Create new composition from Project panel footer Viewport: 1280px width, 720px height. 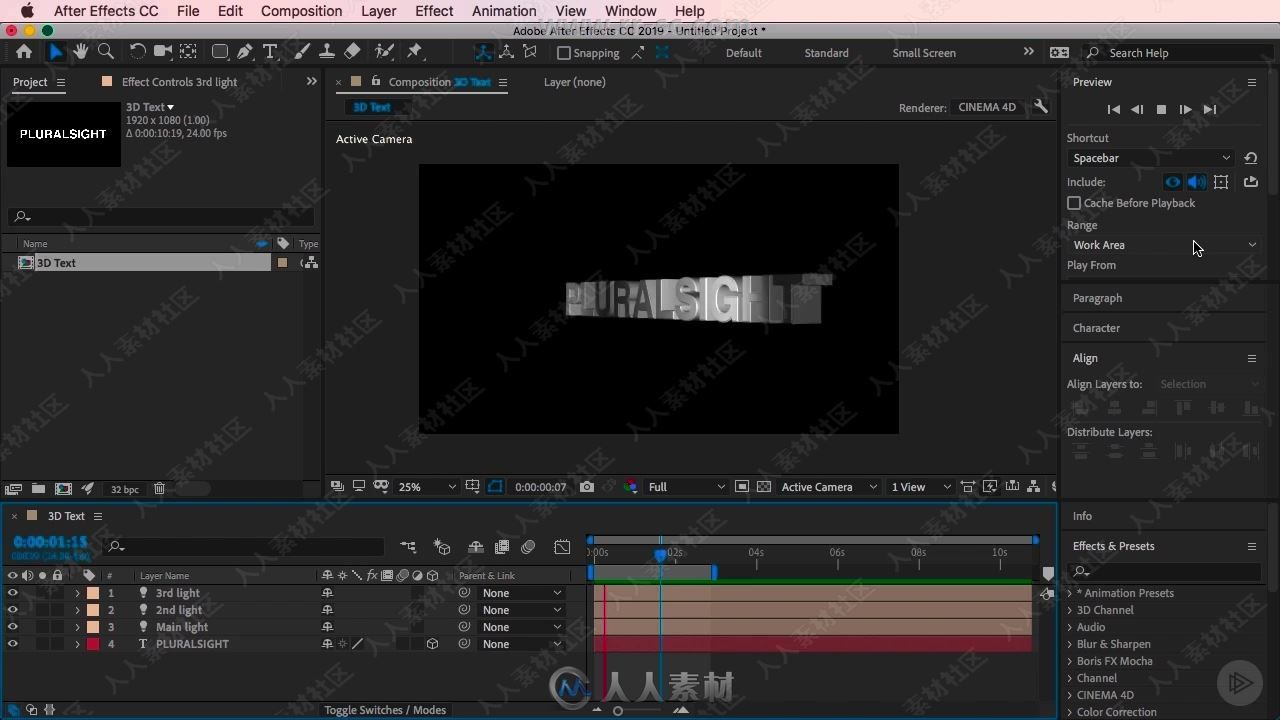(63, 489)
